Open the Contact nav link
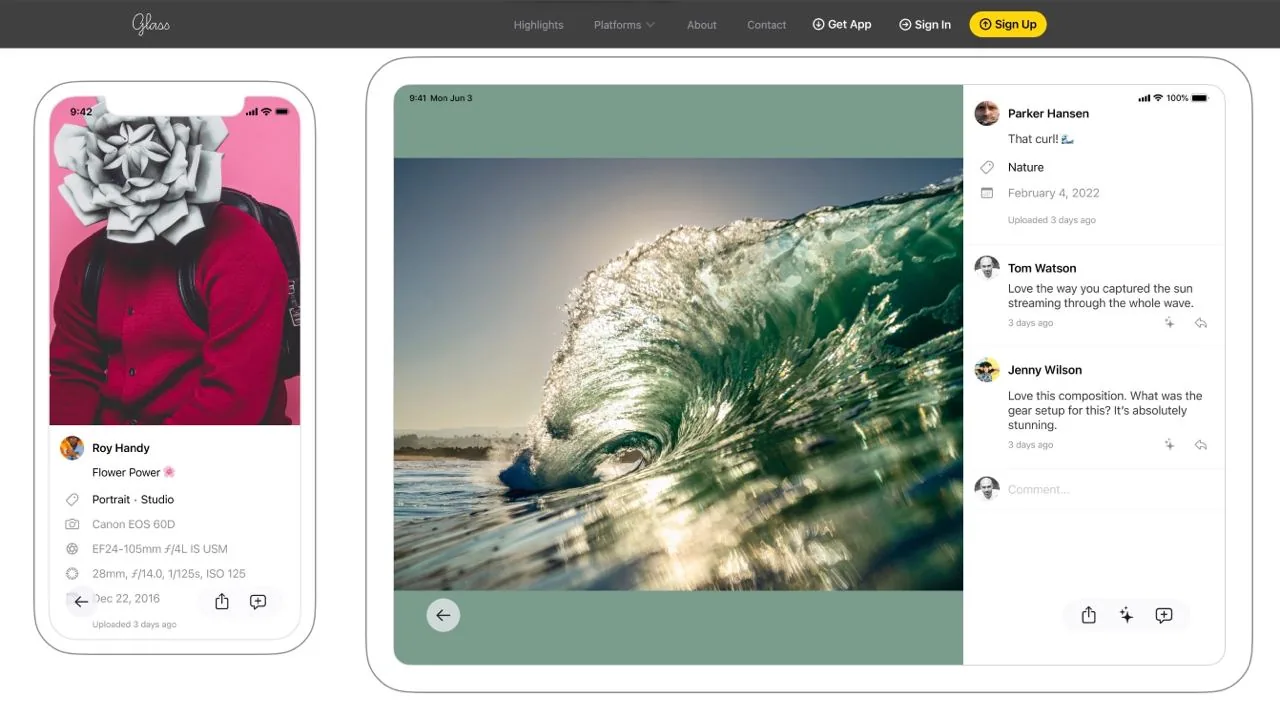The width and height of the screenshot is (1280, 718). click(767, 25)
